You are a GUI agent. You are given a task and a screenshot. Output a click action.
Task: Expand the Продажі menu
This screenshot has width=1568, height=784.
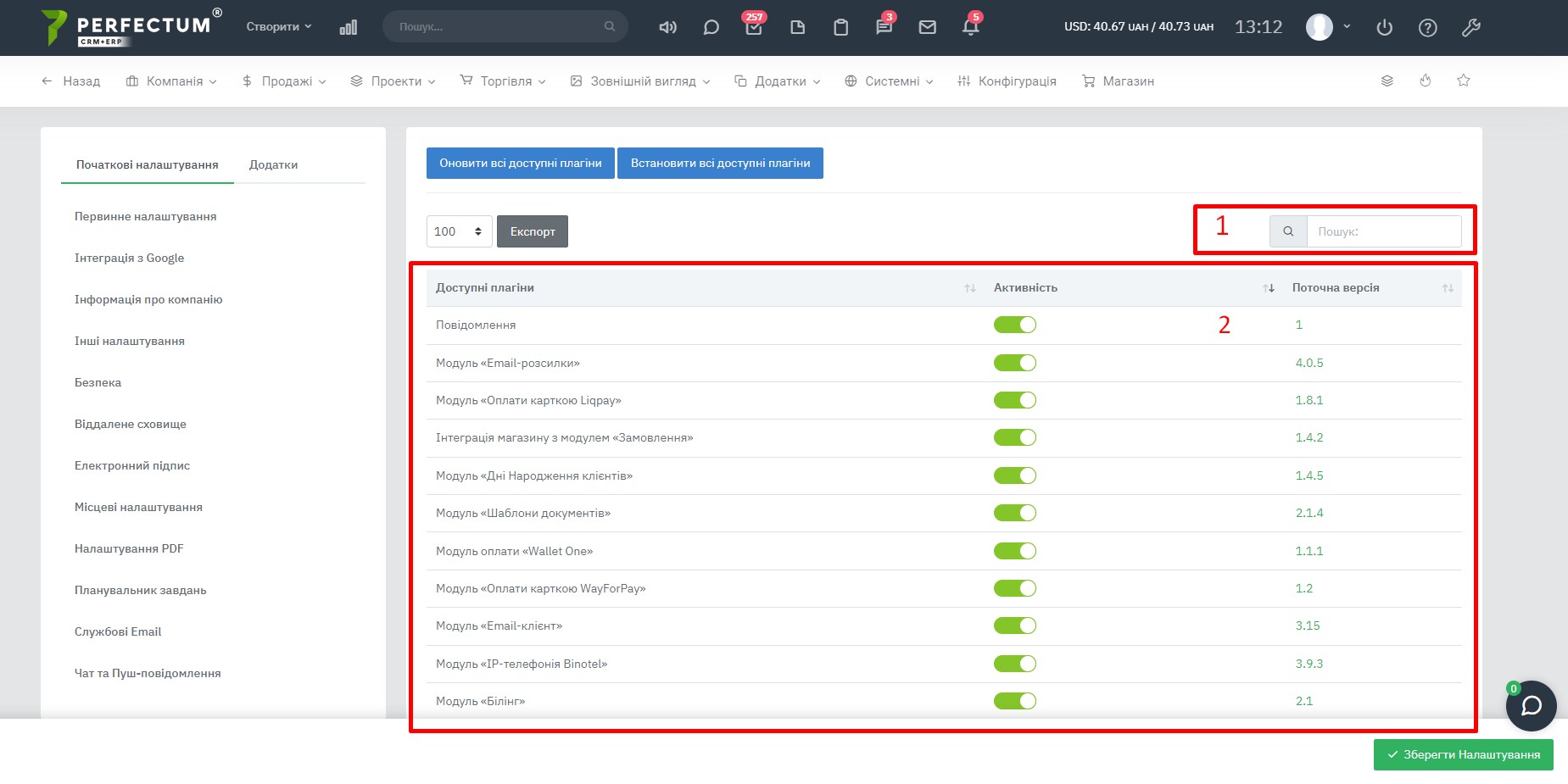(284, 81)
